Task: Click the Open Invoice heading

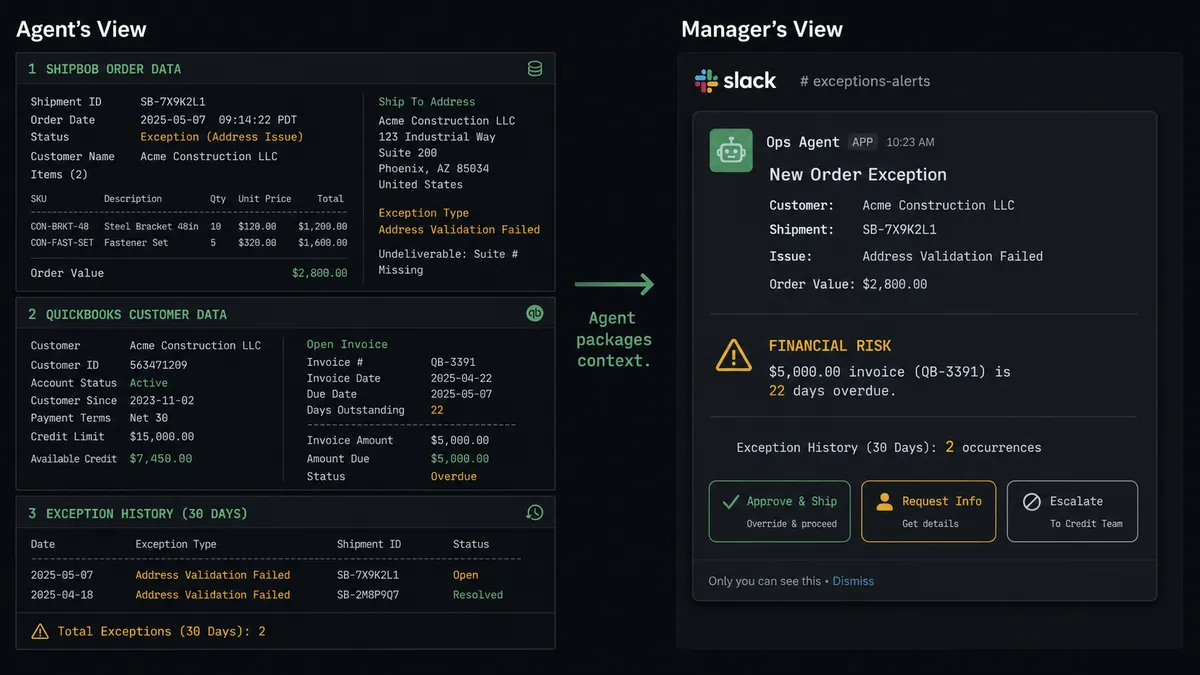Action: tap(347, 344)
